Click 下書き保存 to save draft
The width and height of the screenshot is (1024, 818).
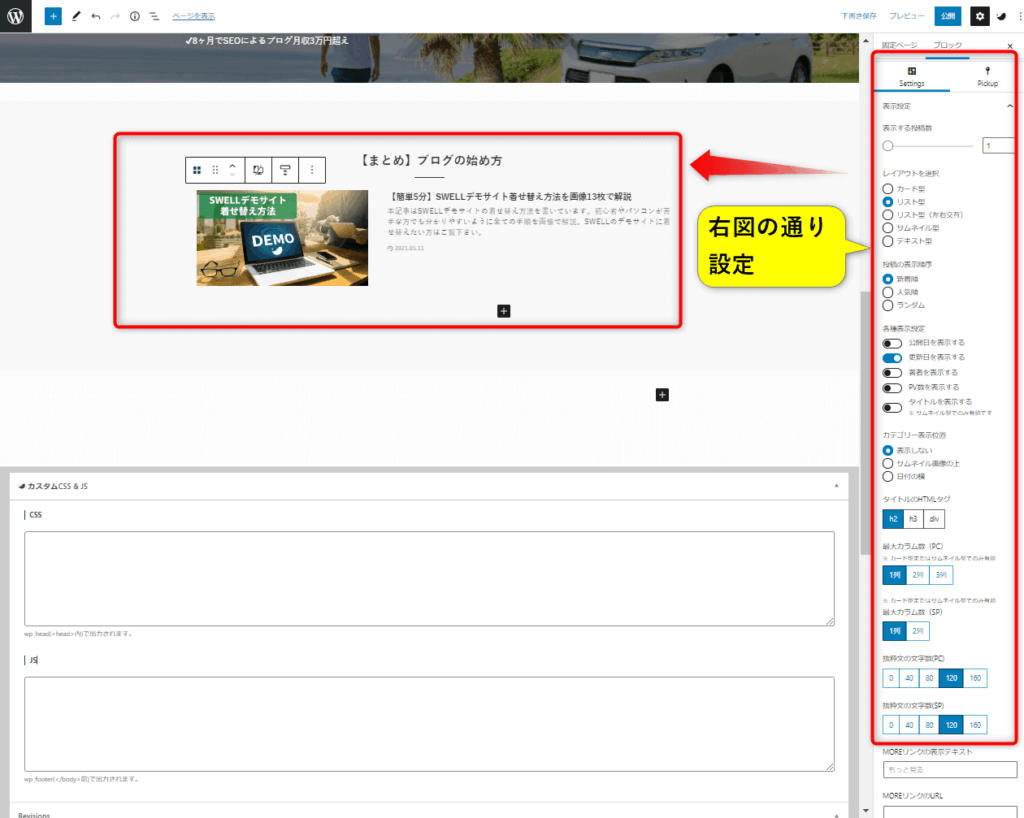click(x=858, y=16)
